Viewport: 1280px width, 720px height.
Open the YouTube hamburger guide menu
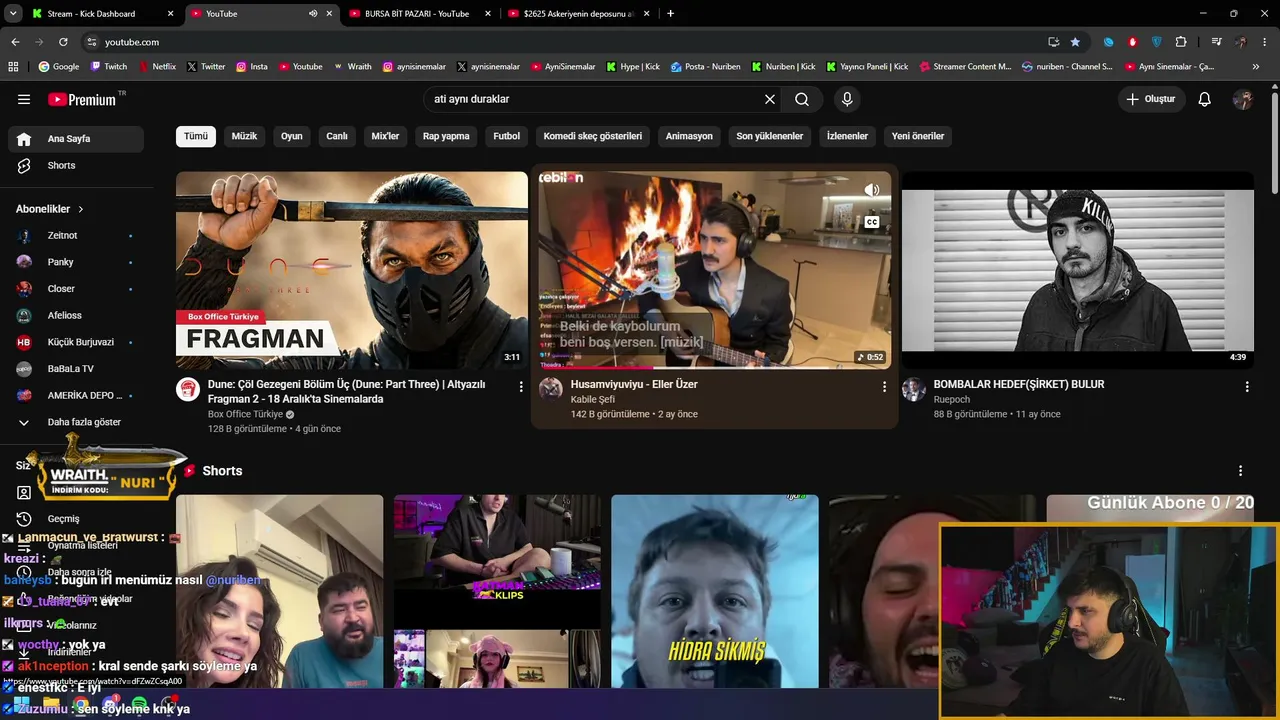tap(24, 99)
